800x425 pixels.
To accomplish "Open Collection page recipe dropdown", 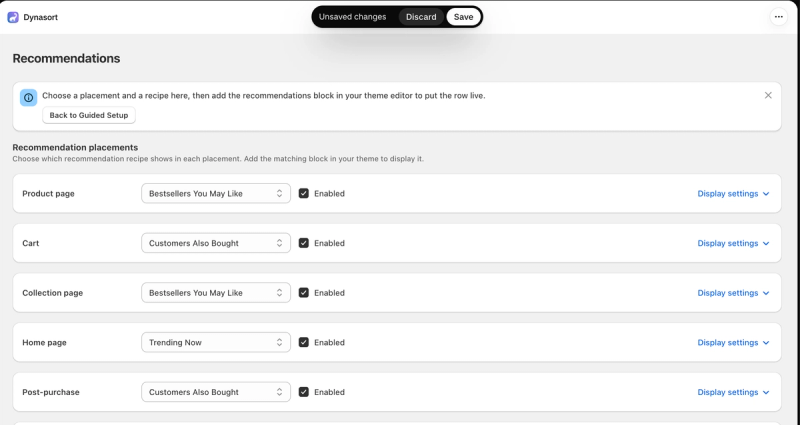I will click(x=216, y=293).
